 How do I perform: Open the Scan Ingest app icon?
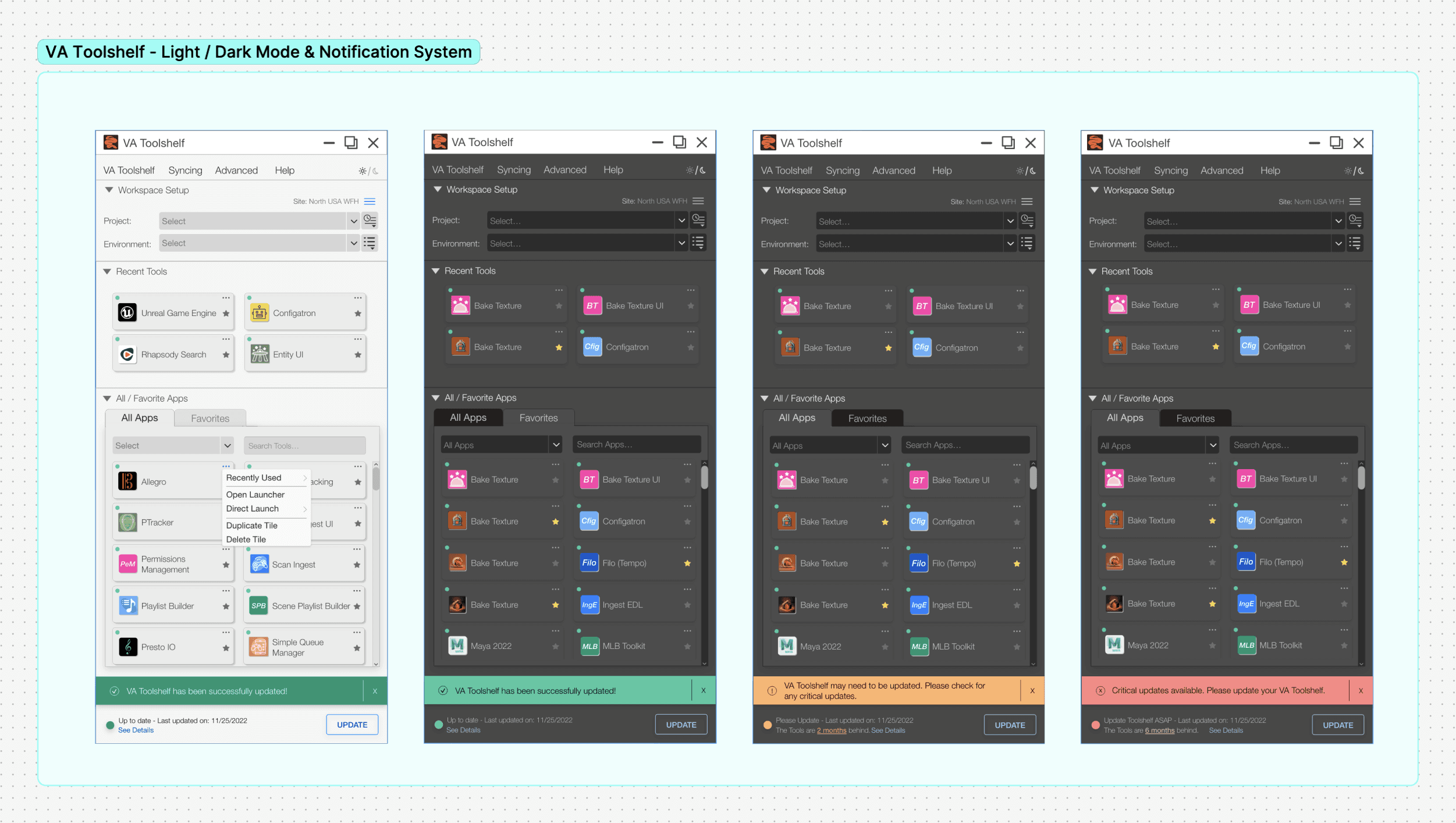click(x=259, y=564)
